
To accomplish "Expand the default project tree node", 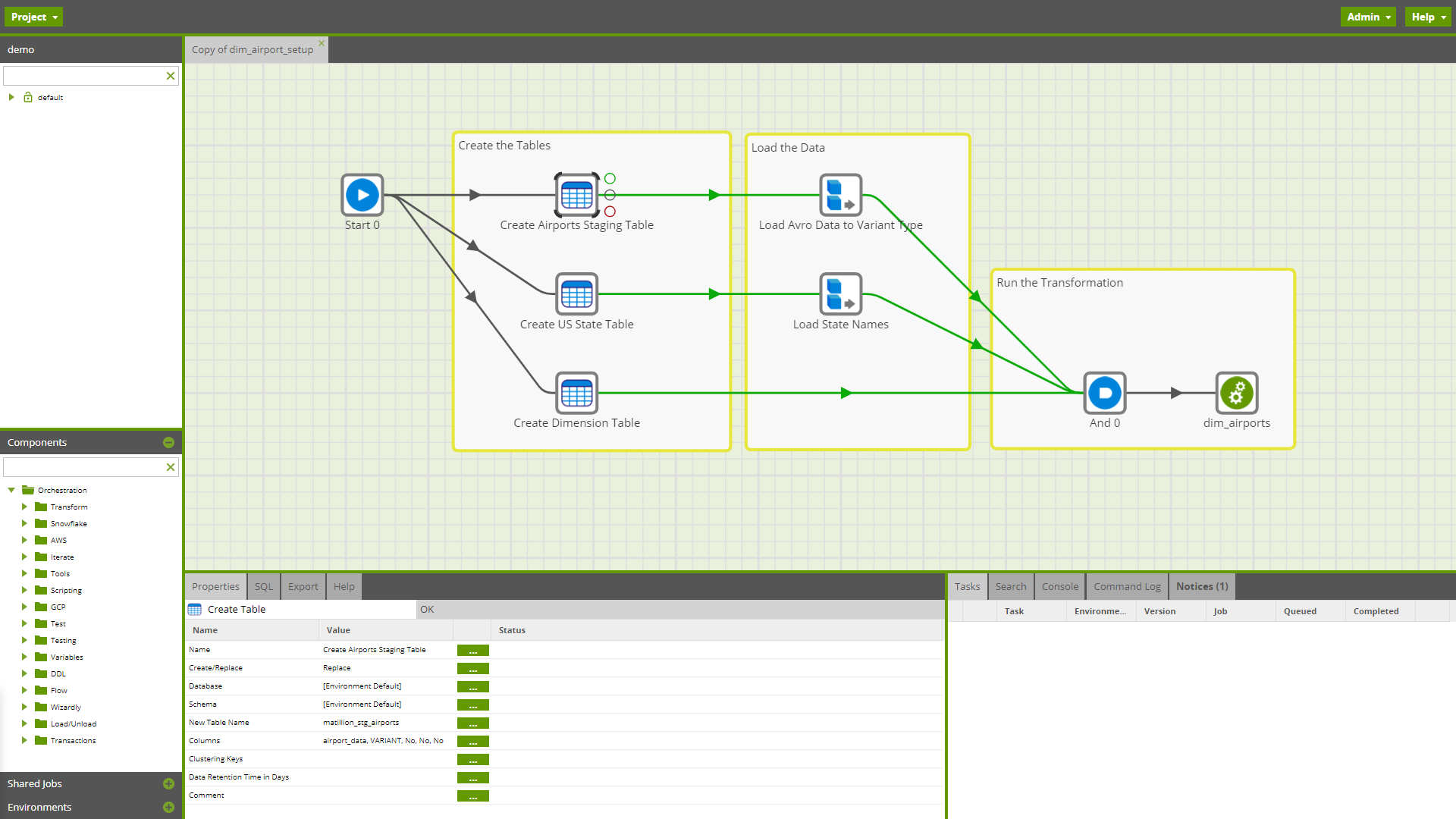I will (x=11, y=97).
